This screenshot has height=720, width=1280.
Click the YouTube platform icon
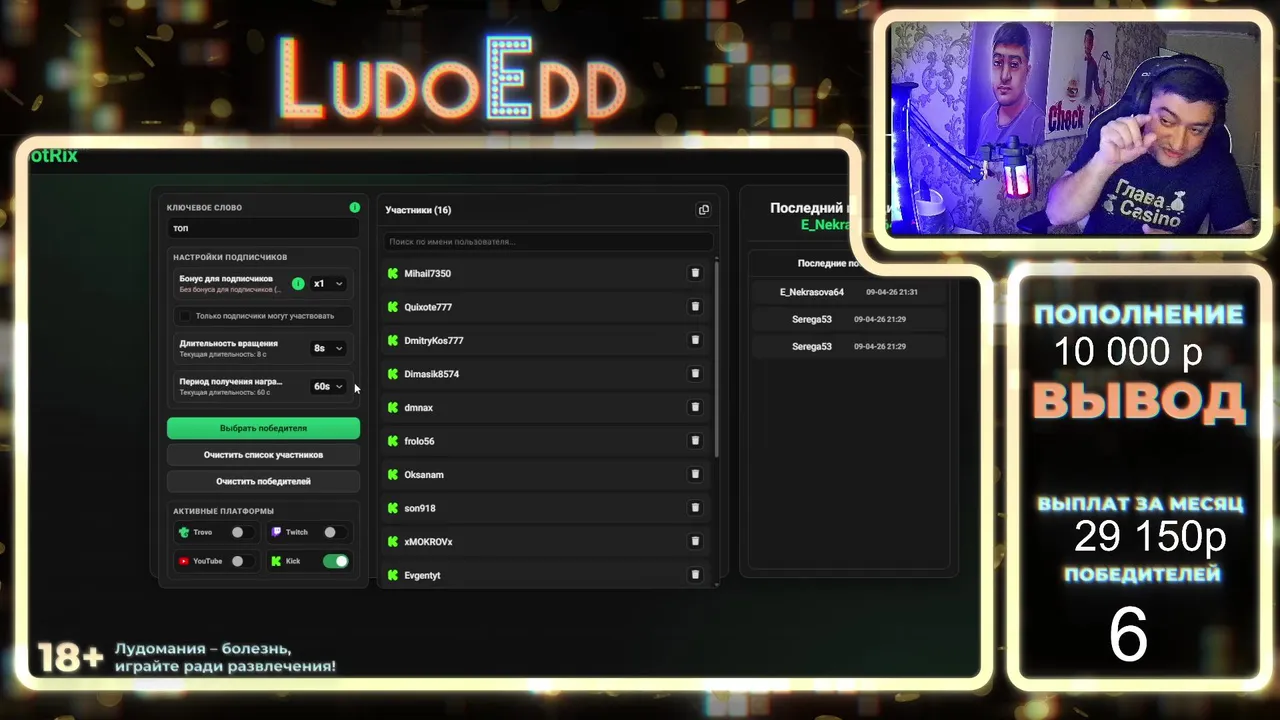184,561
